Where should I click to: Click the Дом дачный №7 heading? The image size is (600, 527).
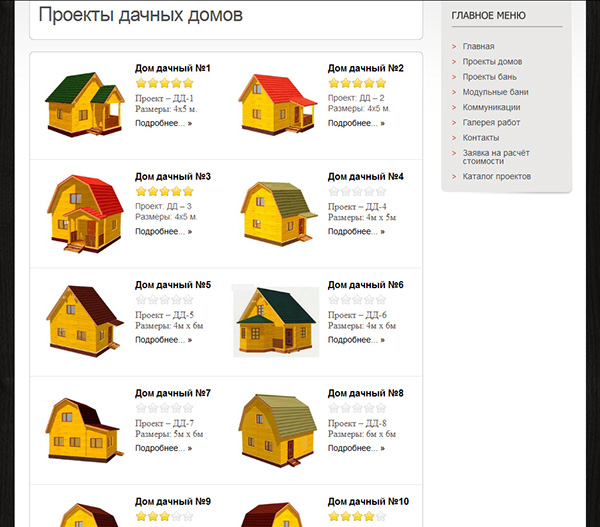click(173, 393)
